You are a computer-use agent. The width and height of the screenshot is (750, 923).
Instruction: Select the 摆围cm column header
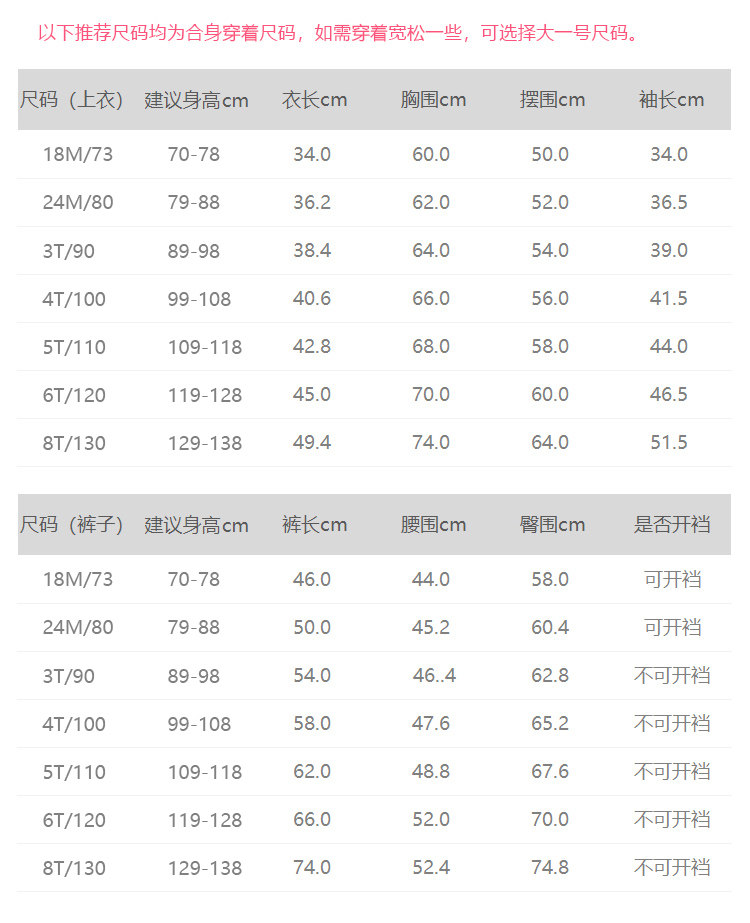click(552, 100)
